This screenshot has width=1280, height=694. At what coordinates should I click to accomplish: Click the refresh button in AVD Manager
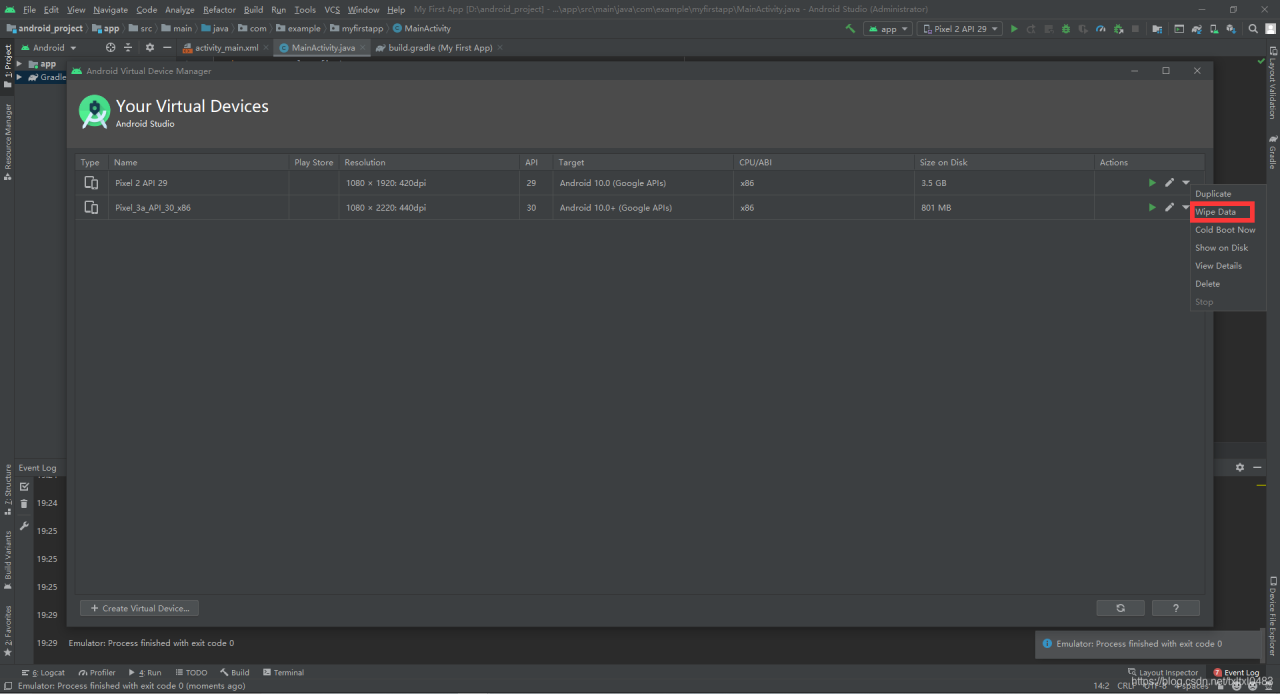pos(1120,608)
